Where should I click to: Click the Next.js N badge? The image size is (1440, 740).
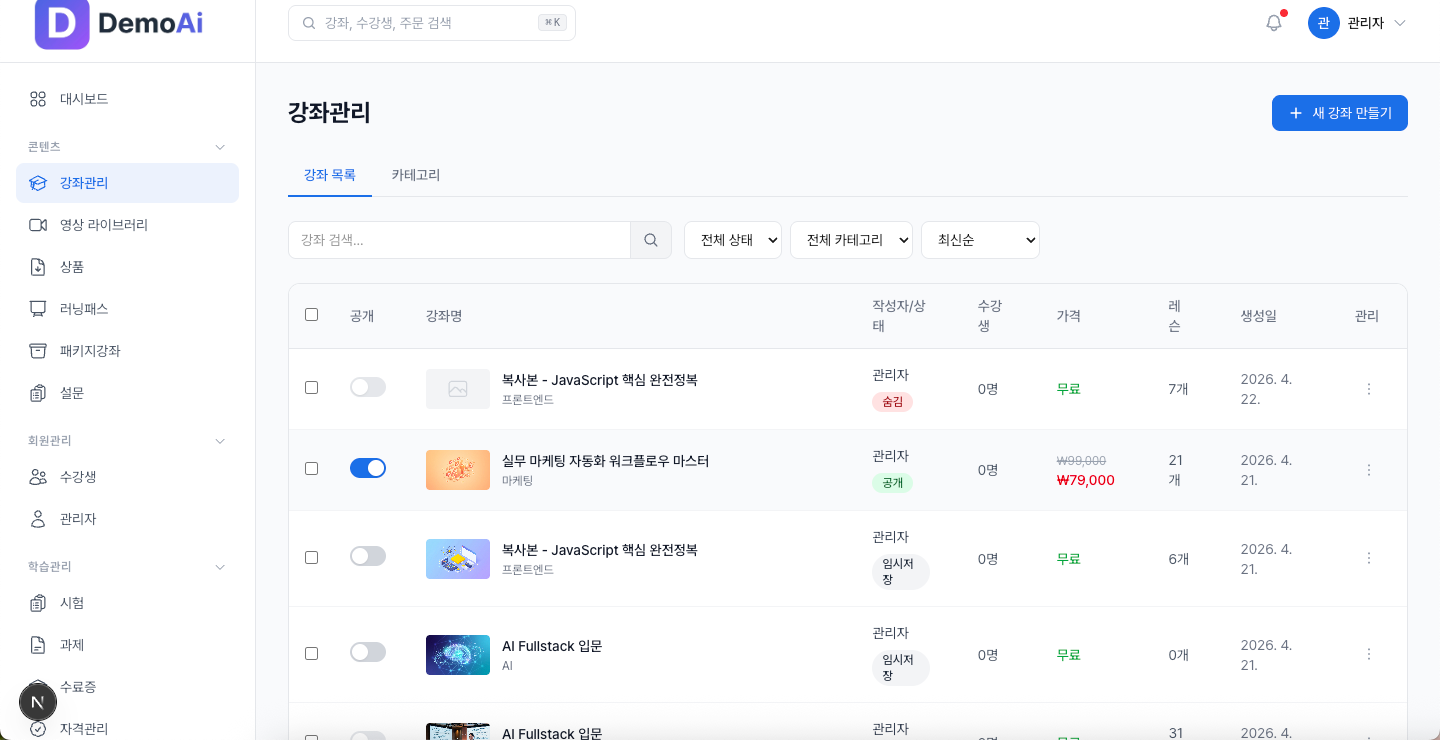(x=38, y=702)
